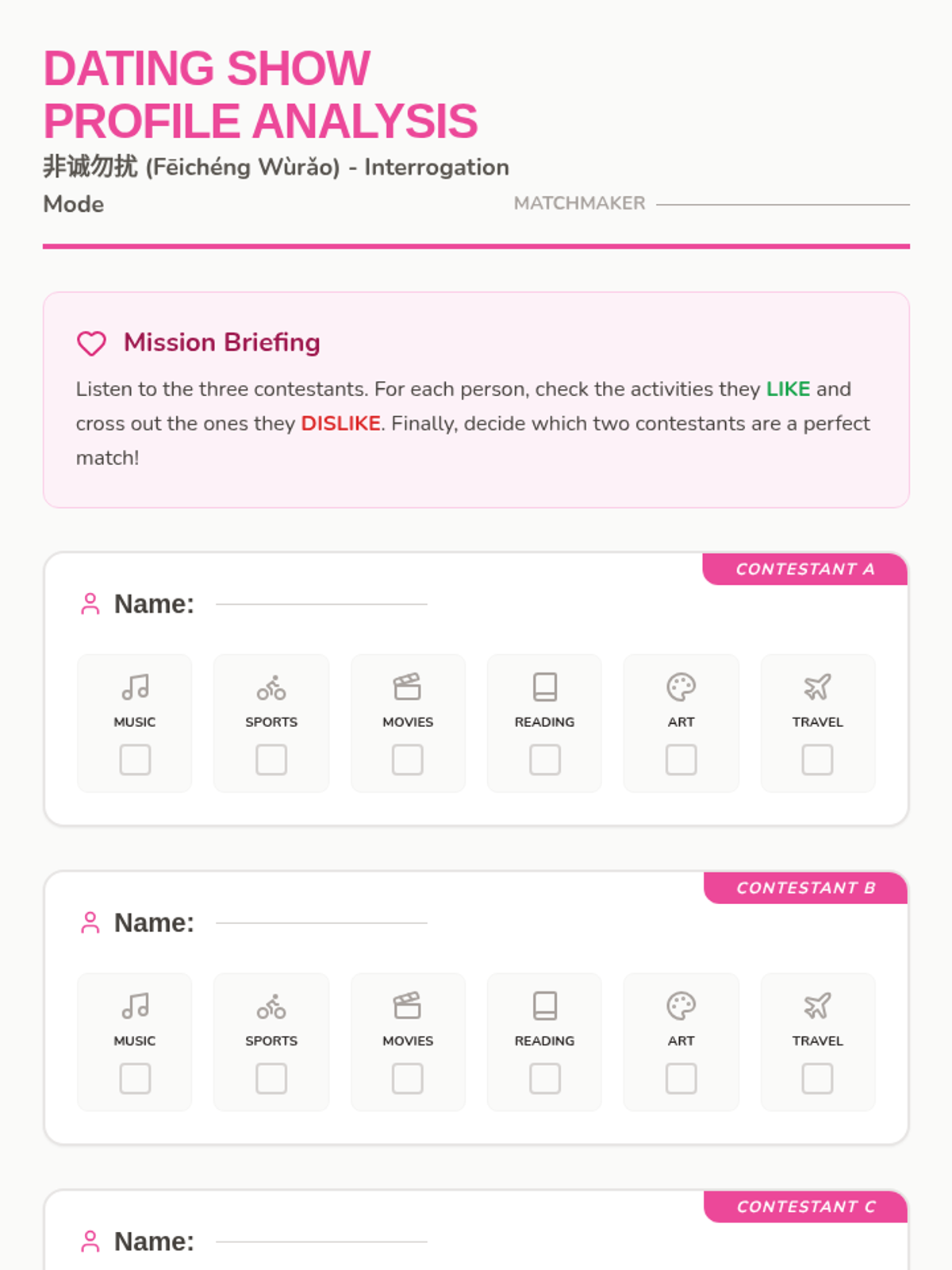This screenshot has height=1270, width=952.
Task: Tick the Reading checkbox for Contestant A
Action: tap(545, 760)
